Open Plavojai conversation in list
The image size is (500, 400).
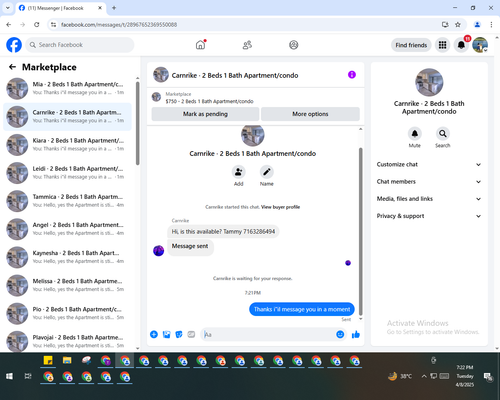point(67,341)
